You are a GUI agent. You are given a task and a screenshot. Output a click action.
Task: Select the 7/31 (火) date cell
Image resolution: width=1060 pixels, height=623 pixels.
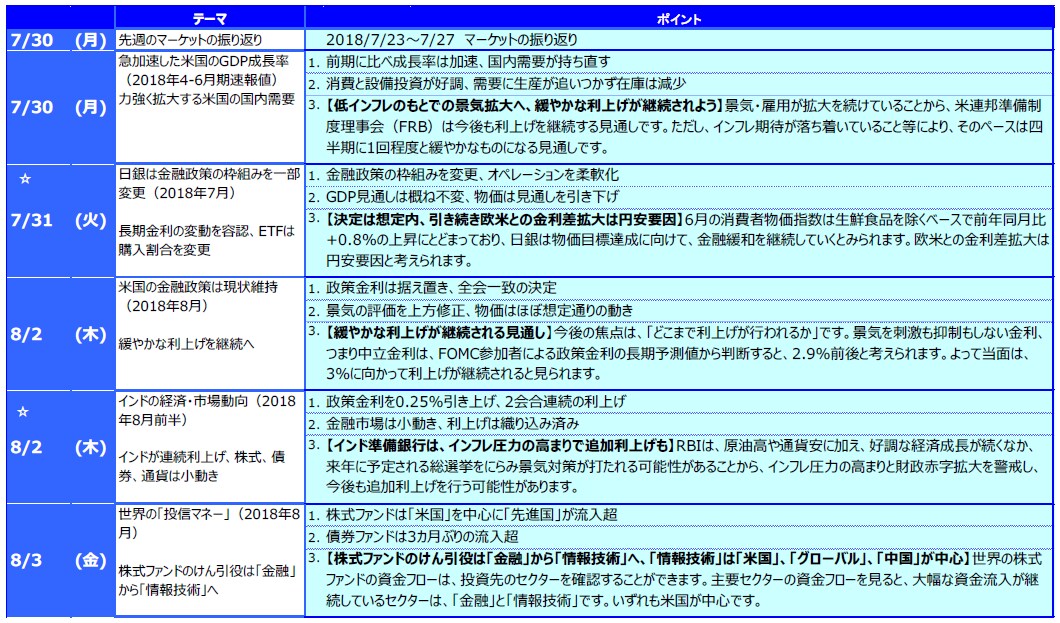(57, 221)
